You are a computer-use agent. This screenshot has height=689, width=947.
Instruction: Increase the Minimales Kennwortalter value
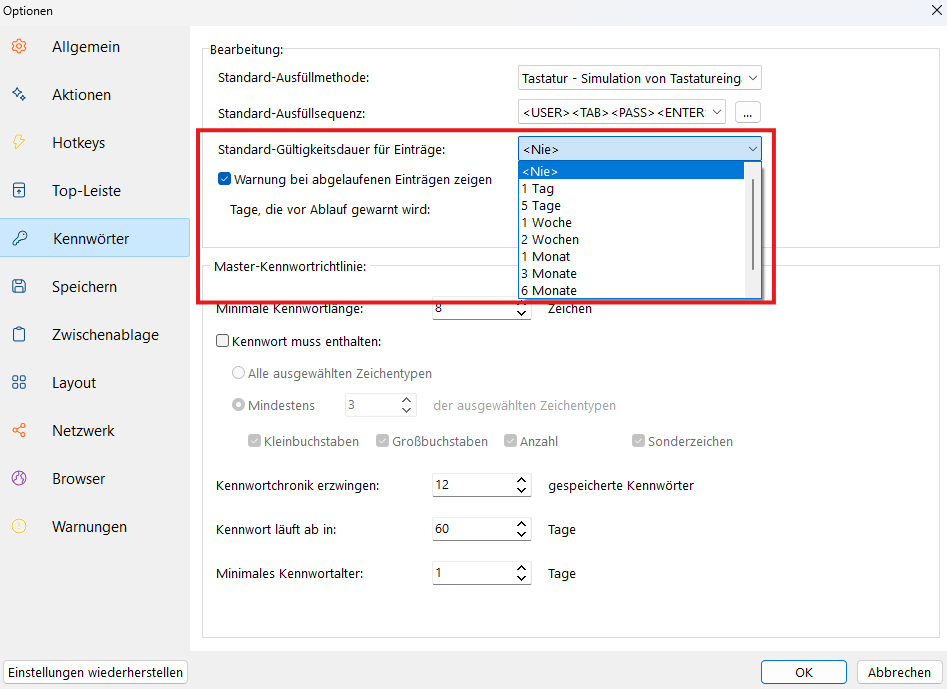(x=522, y=567)
